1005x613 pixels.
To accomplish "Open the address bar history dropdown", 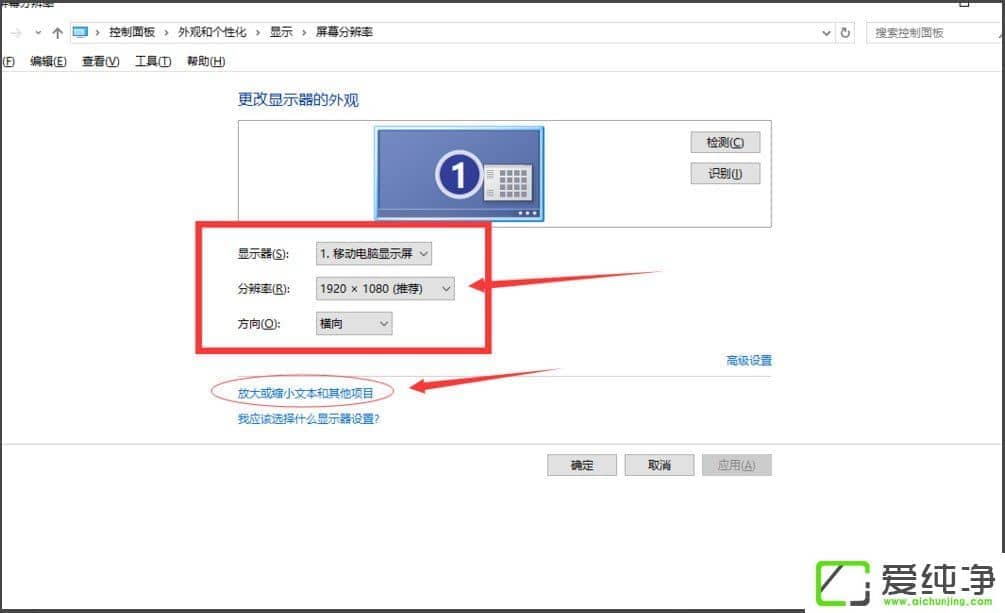I will (825, 31).
